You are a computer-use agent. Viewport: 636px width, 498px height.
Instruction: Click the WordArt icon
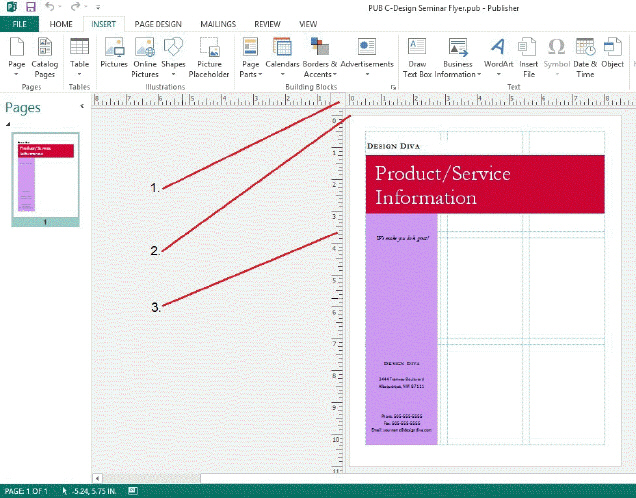(498, 47)
